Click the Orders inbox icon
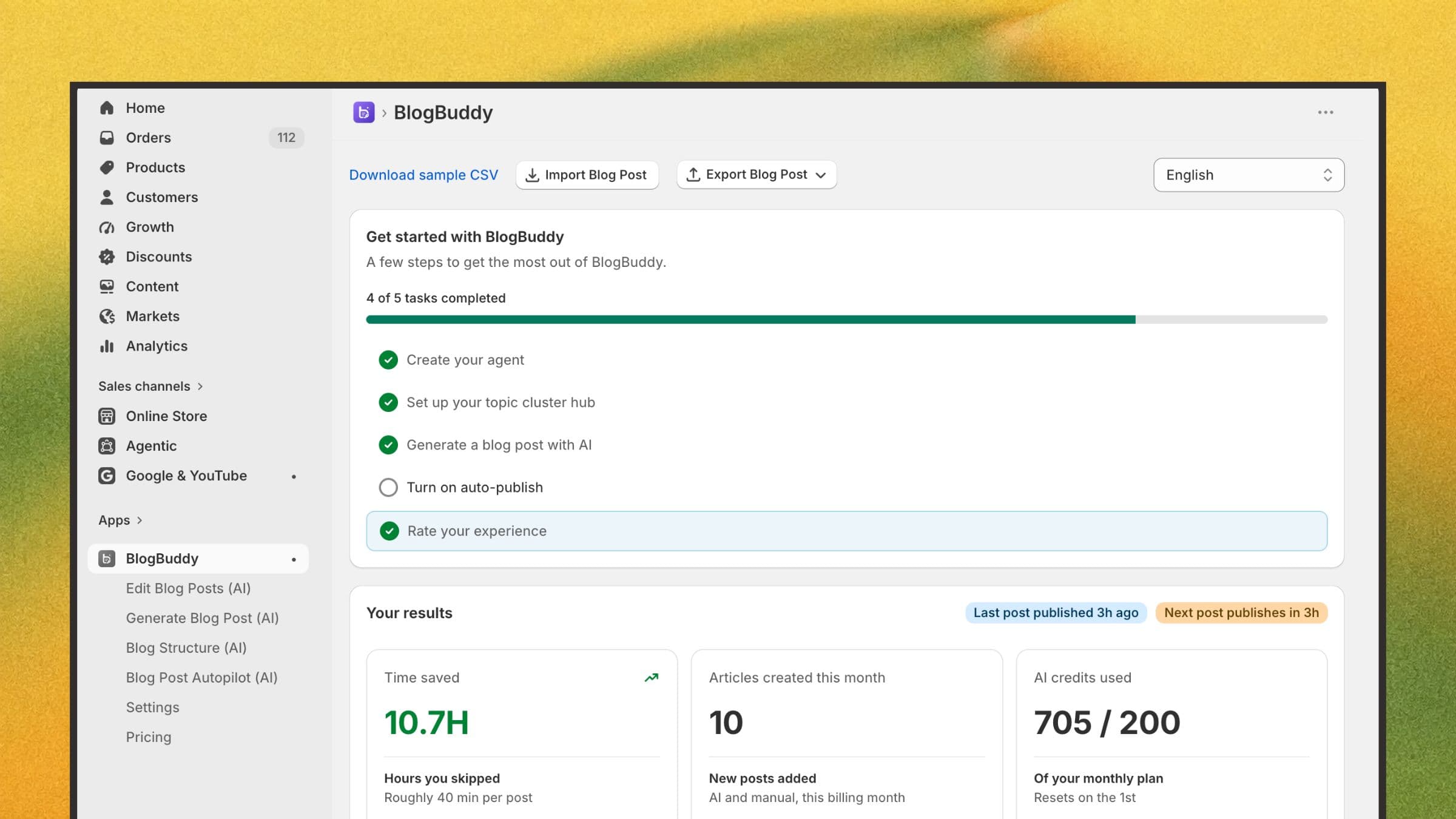Image resolution: width=1456 pixels, height=819 pixels. 107,138
